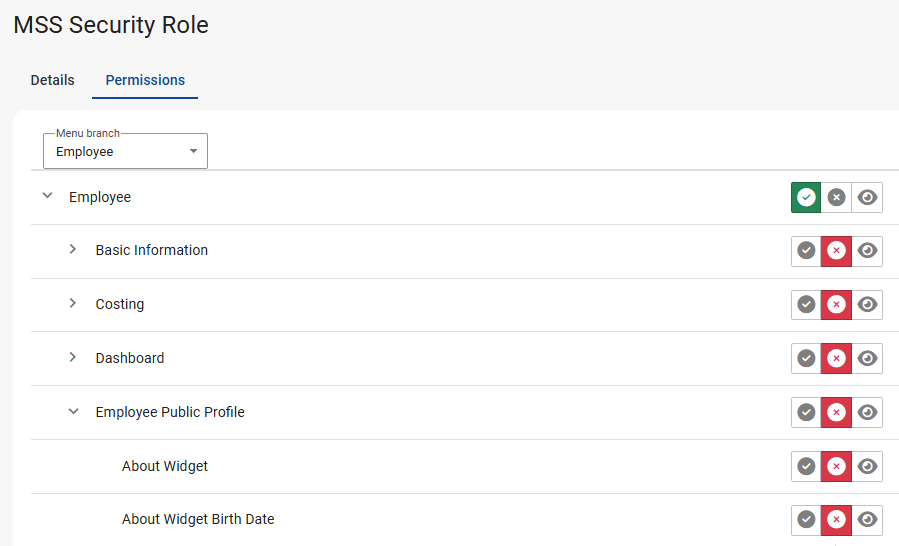The image size is (899, 546).
Task: Open the Menu branch dropdown
Action: pyautogui.click(x=125, y=152)
